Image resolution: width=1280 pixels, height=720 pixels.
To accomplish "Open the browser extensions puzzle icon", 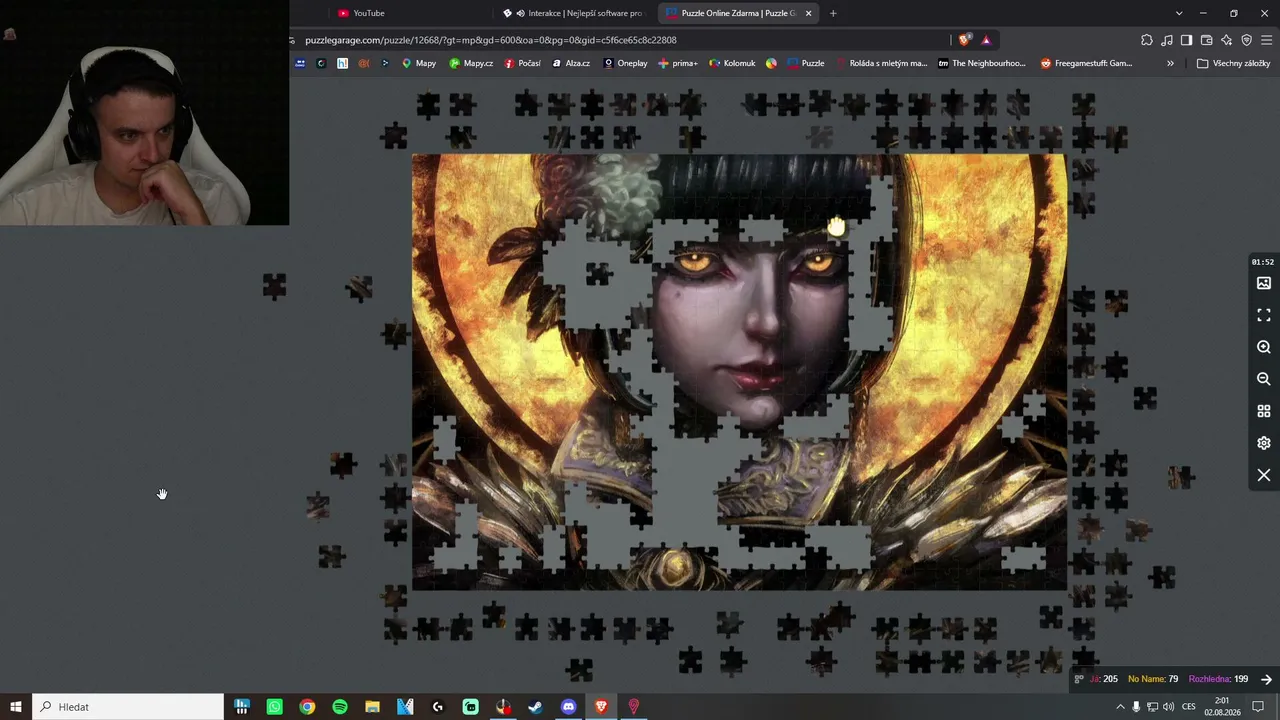I will click(x=1147, y=40).
